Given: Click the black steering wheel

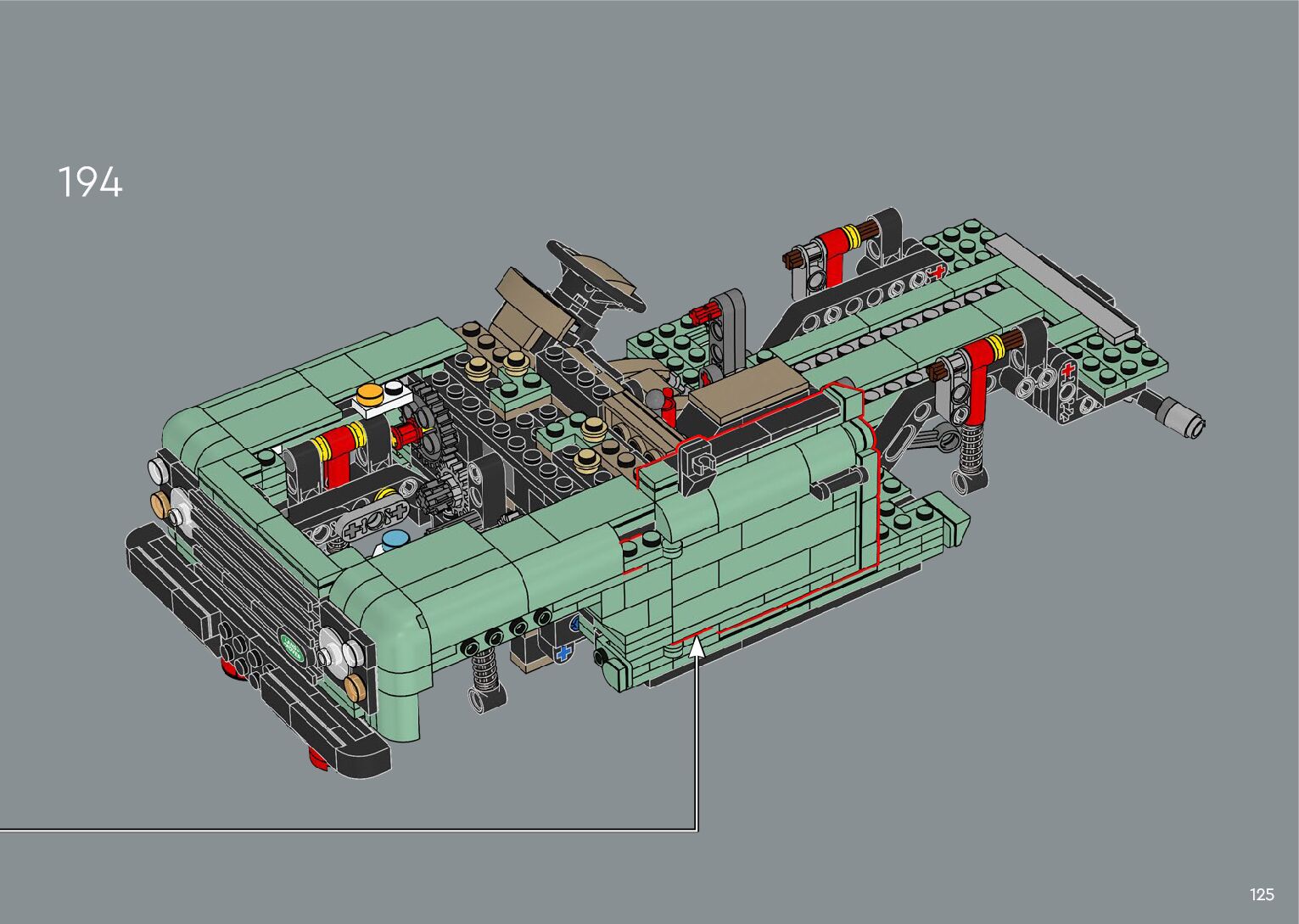Looking at the screenshot, I should click(x=594, y=275).
